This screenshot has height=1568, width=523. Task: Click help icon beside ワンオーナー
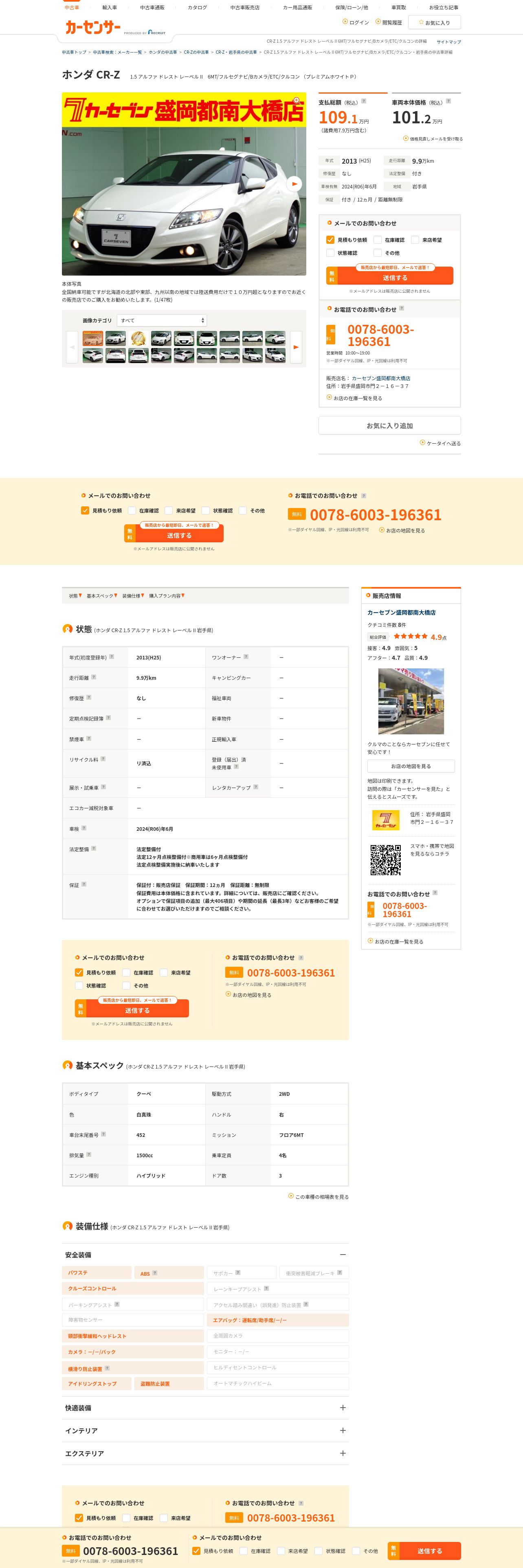[246, 657]
